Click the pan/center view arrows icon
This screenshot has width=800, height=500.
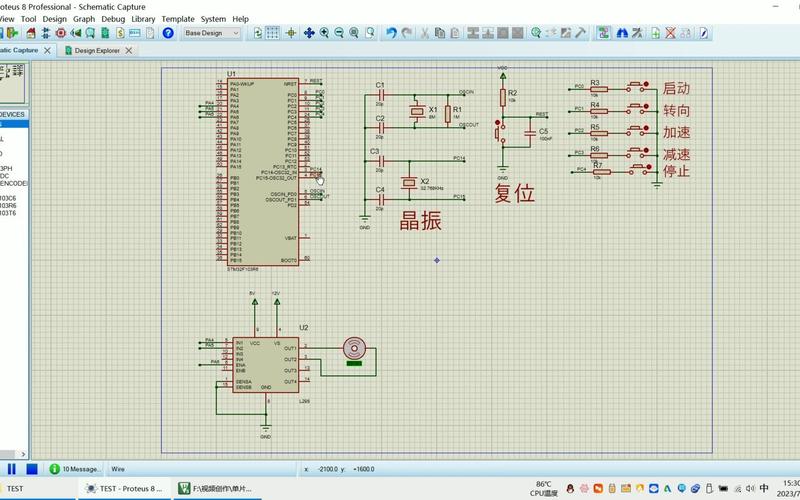tap(309, 33)
